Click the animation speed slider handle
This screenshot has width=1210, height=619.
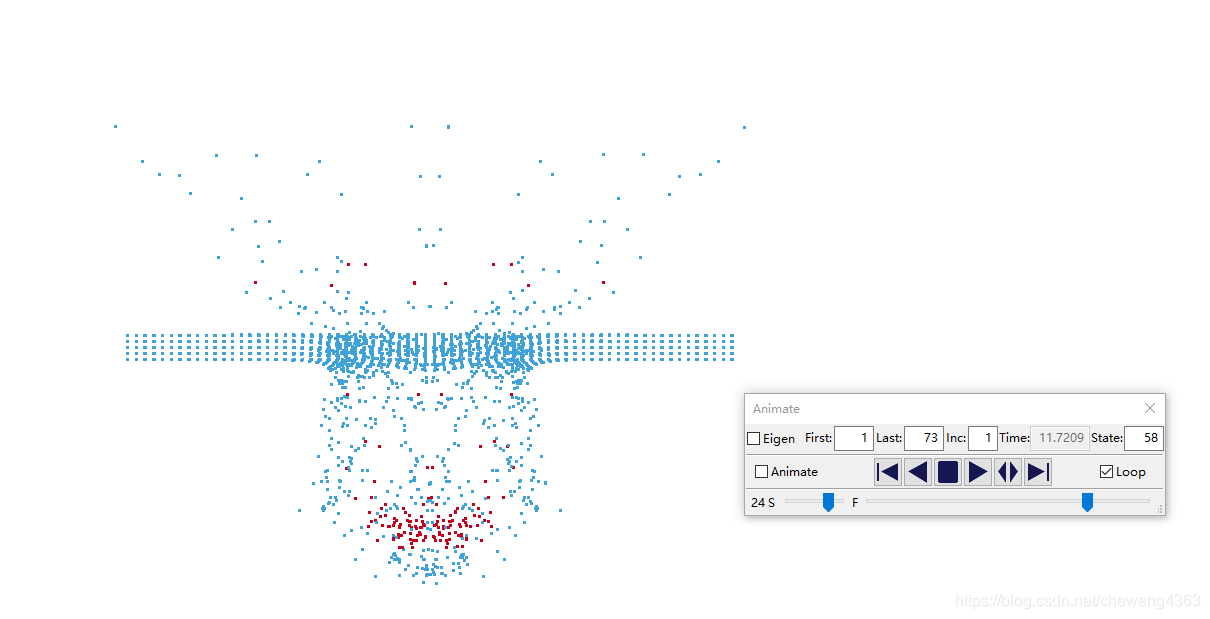pyautogui.click(x=828, y=502)
